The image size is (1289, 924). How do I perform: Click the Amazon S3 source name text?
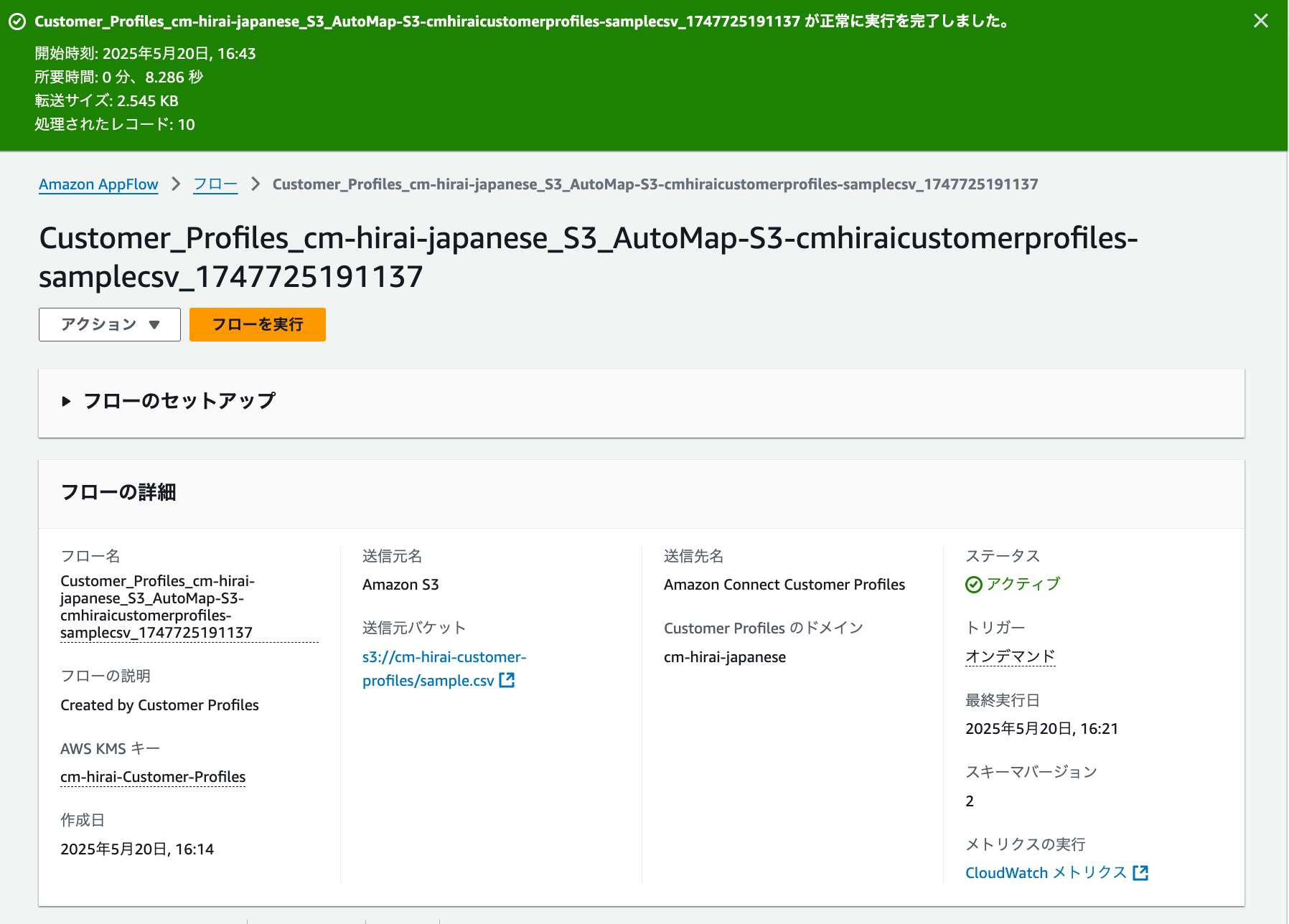click(x=400, y=585)
